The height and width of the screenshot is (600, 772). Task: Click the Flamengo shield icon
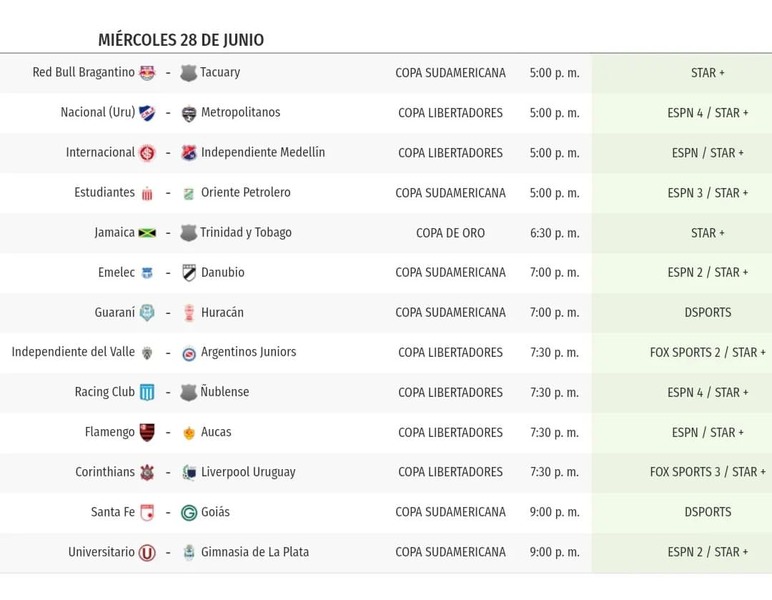pyautogui.click(x=147, y=432)
